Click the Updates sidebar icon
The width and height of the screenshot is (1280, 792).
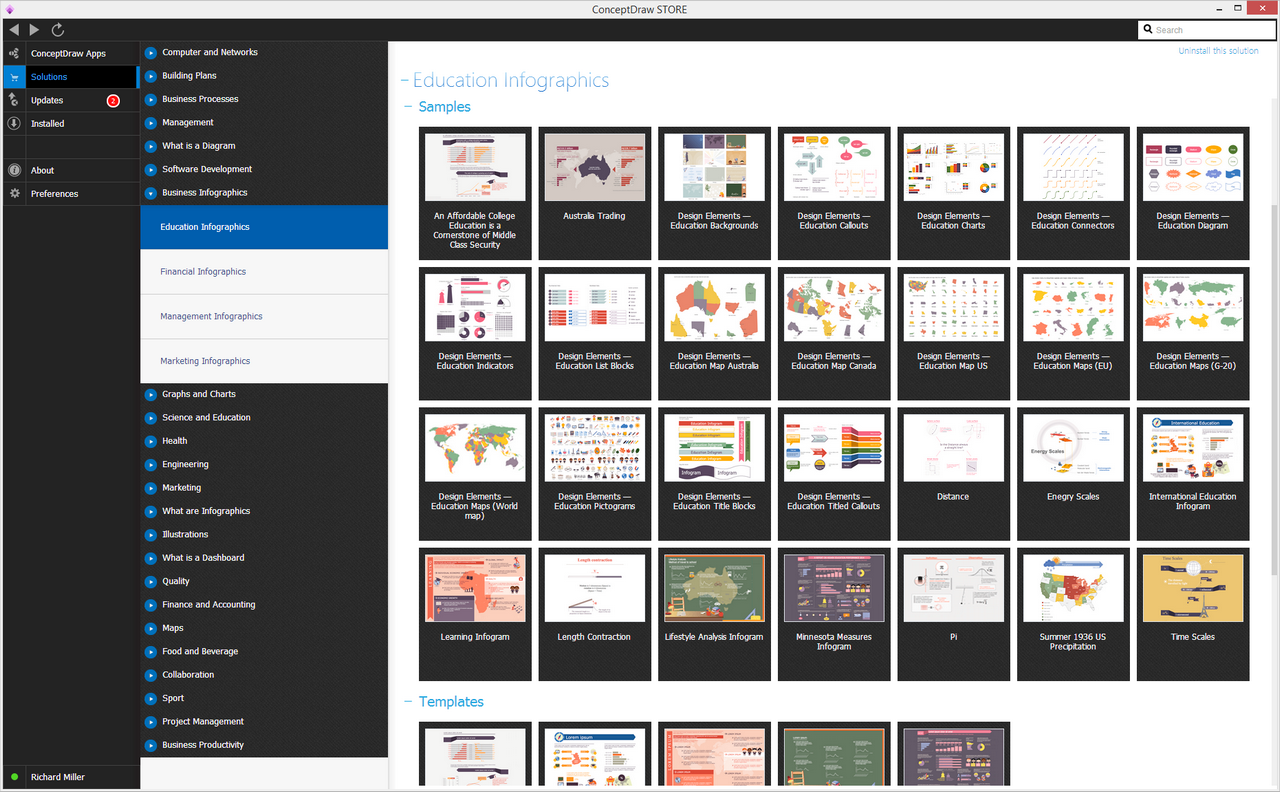click(14, 100)
